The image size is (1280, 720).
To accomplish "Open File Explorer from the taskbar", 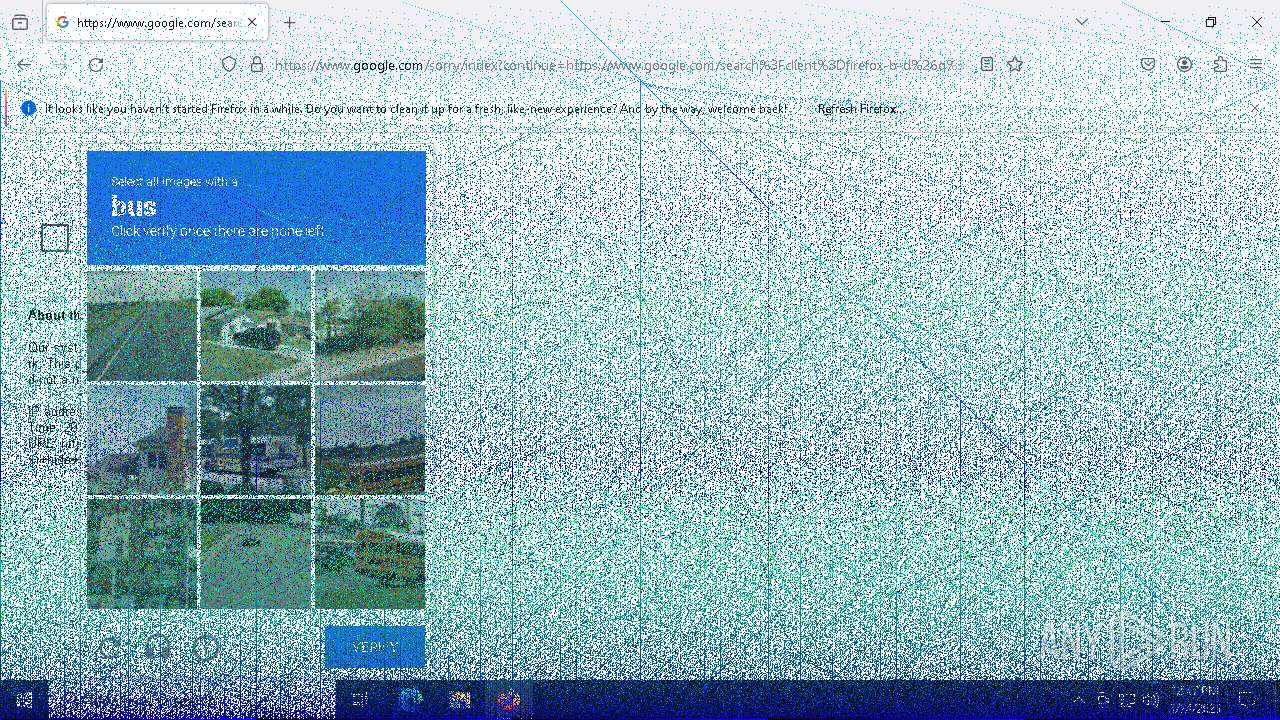I will point(460,700).
